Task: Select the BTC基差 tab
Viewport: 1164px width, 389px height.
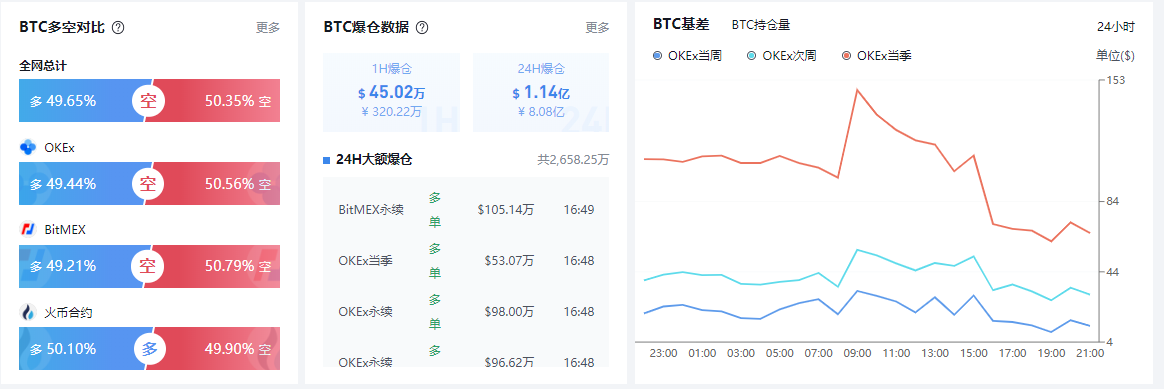Action: click(x=681, y=24)
